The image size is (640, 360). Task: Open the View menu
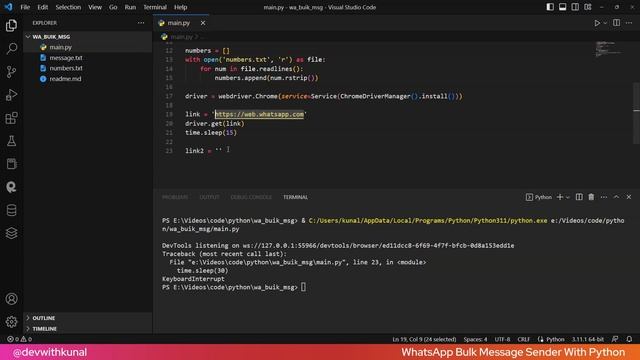coord(95,7)
